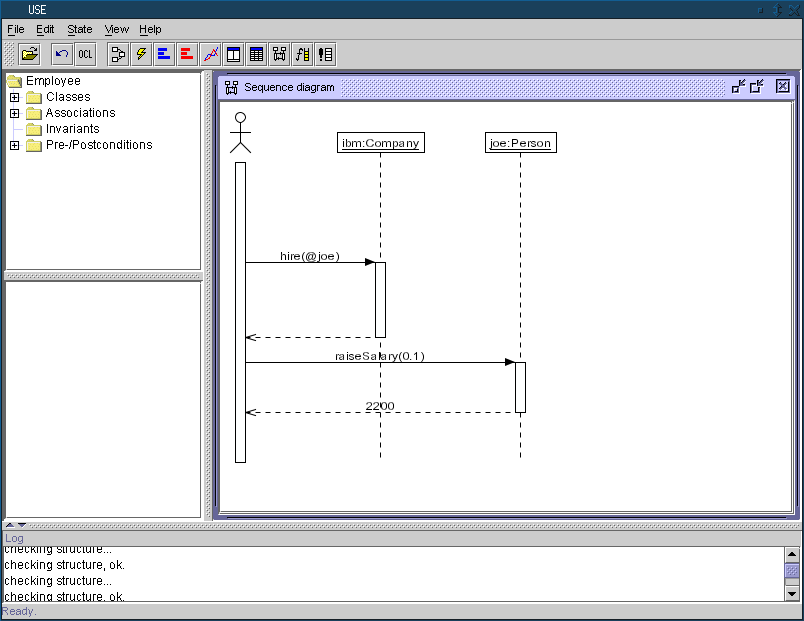Select the Employee root tree item
The width and height of the screenshot is (804, 621).
53,81
